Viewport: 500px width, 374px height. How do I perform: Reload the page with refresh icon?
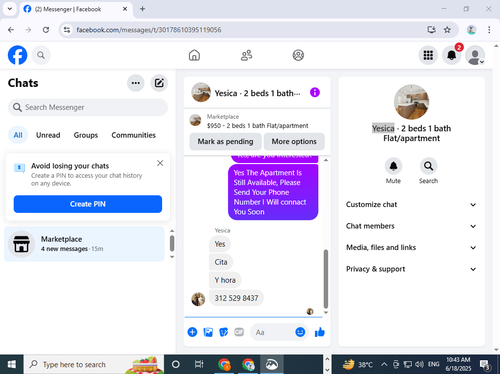click(x=46, y=30)
